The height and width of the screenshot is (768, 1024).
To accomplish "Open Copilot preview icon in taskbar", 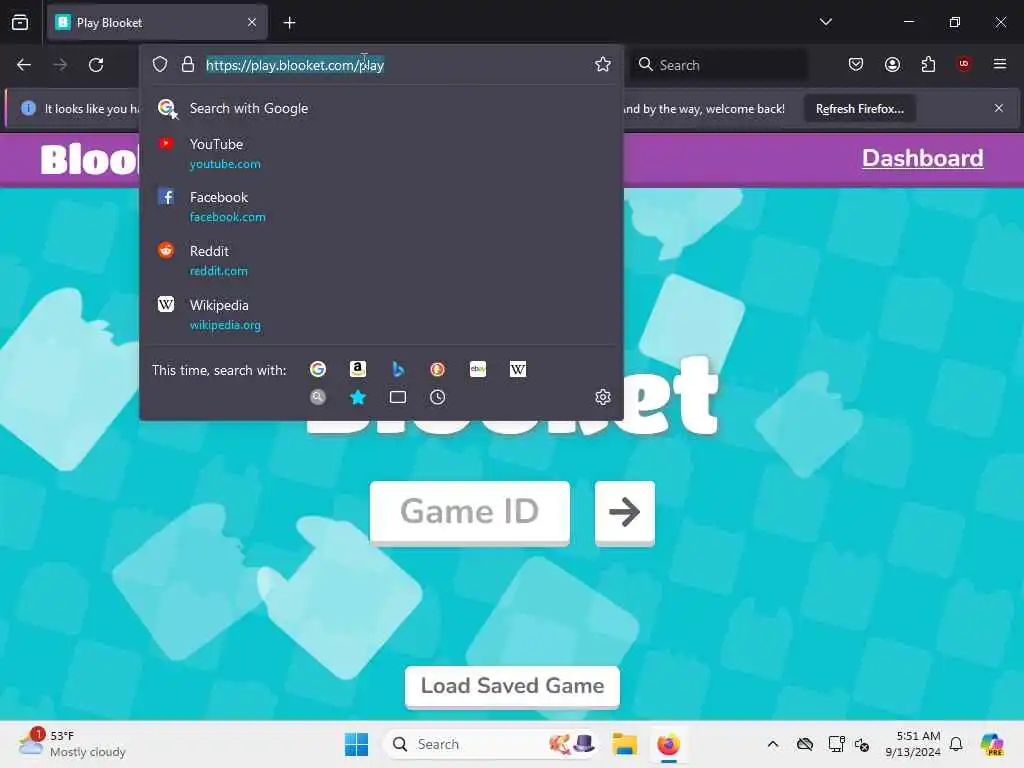I will 993,744.
